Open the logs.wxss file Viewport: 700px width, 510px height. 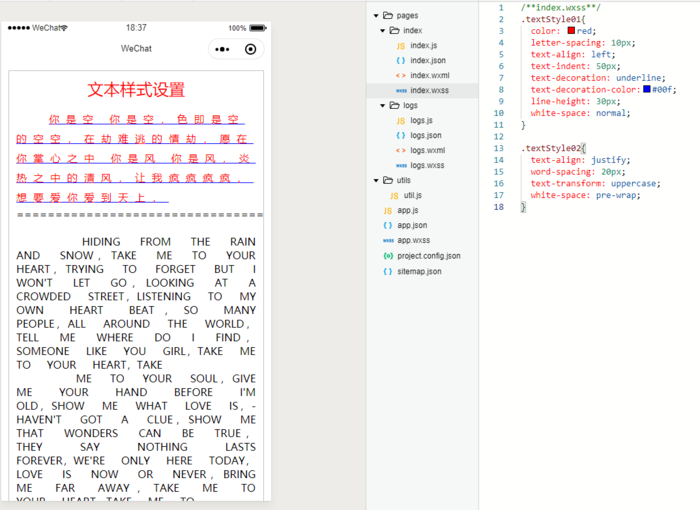pos(427,166)
